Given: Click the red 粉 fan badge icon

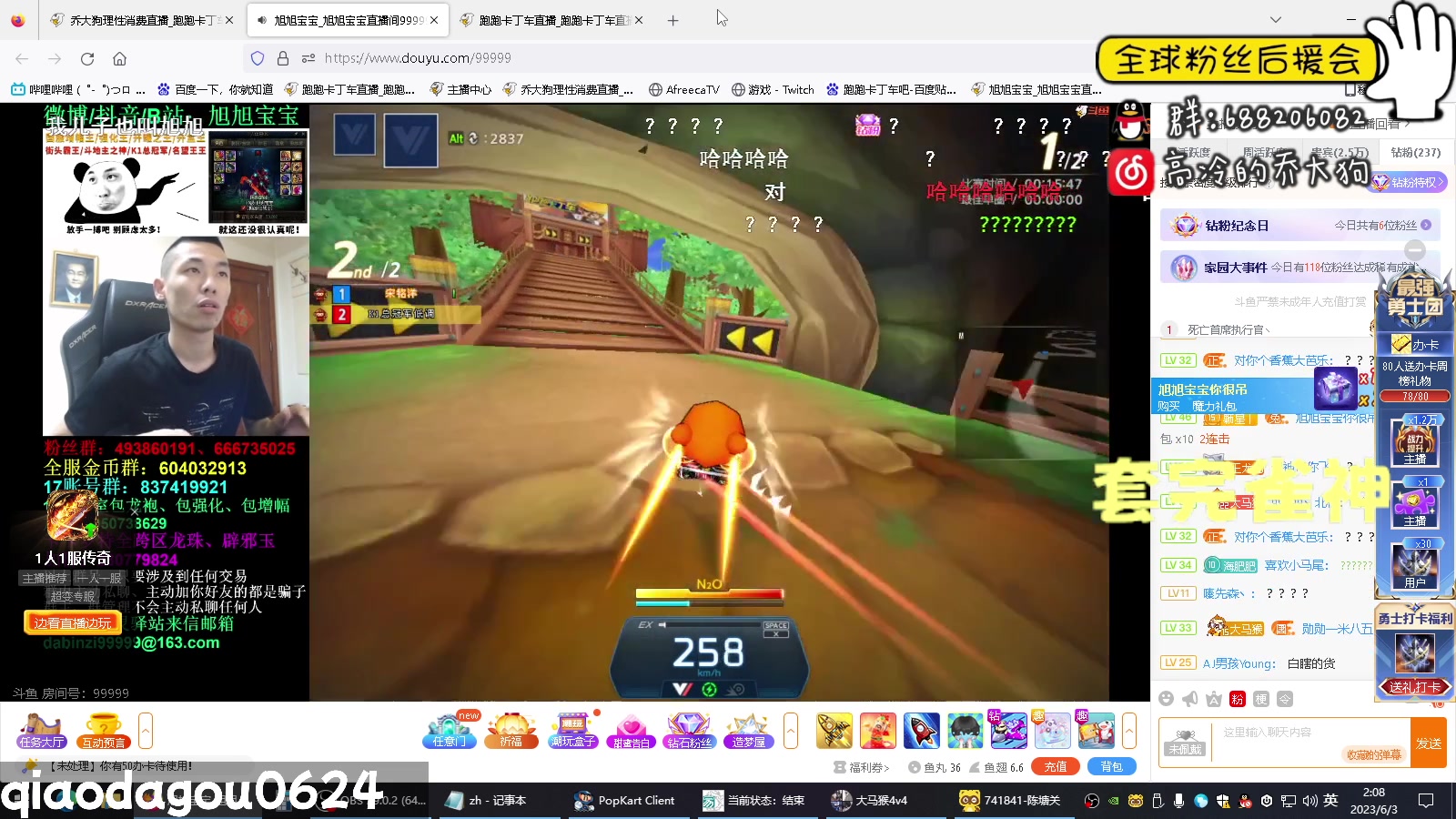Looking at the screenshot, I should click(1238, 699).
